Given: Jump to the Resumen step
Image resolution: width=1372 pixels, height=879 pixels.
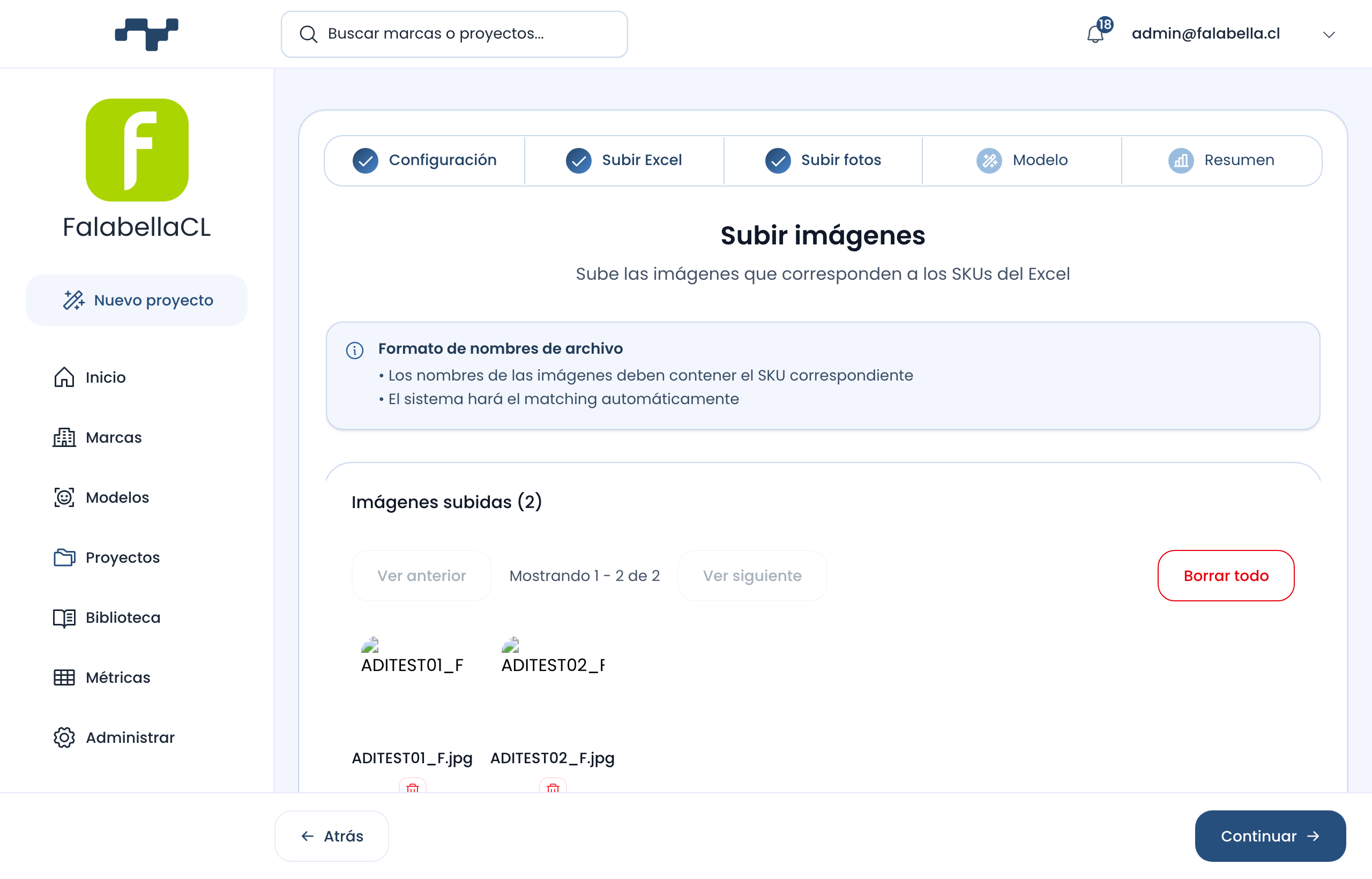Looking at the screenshot, I should [1221, 160].
